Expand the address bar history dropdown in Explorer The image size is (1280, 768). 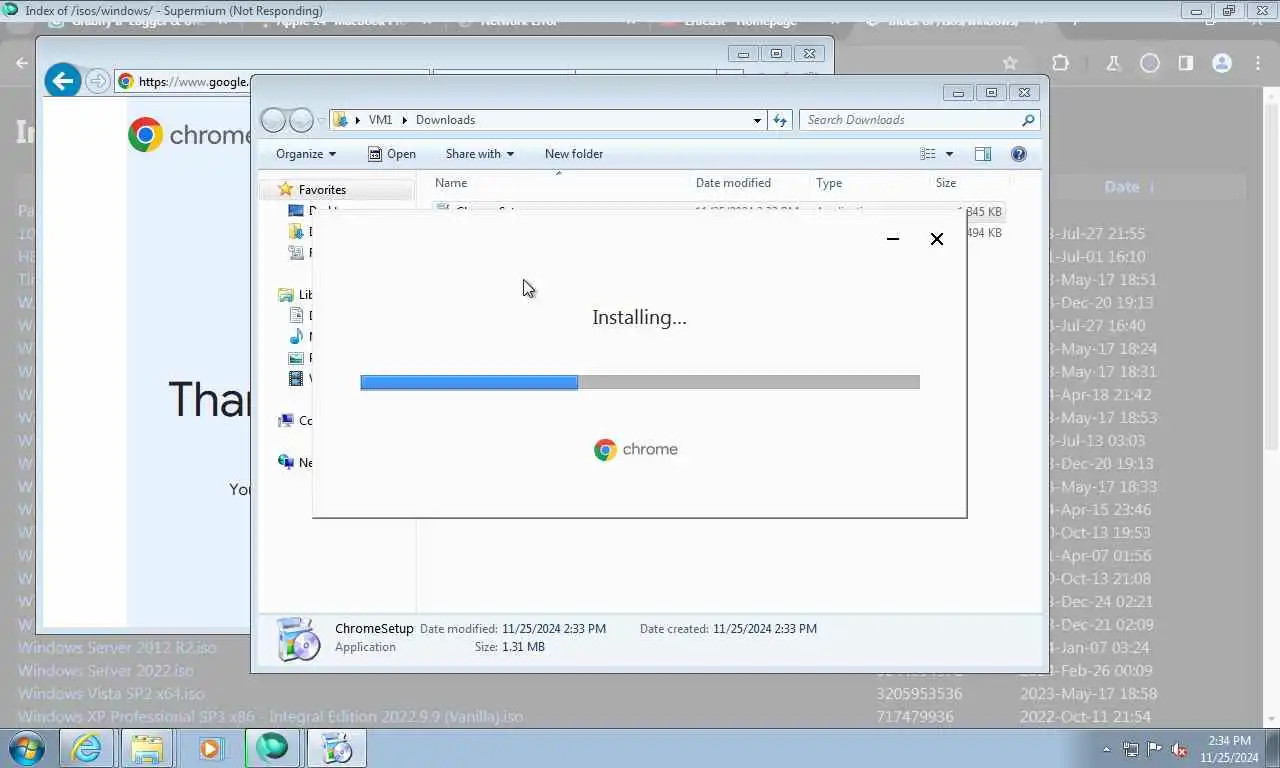pos(757,120)
